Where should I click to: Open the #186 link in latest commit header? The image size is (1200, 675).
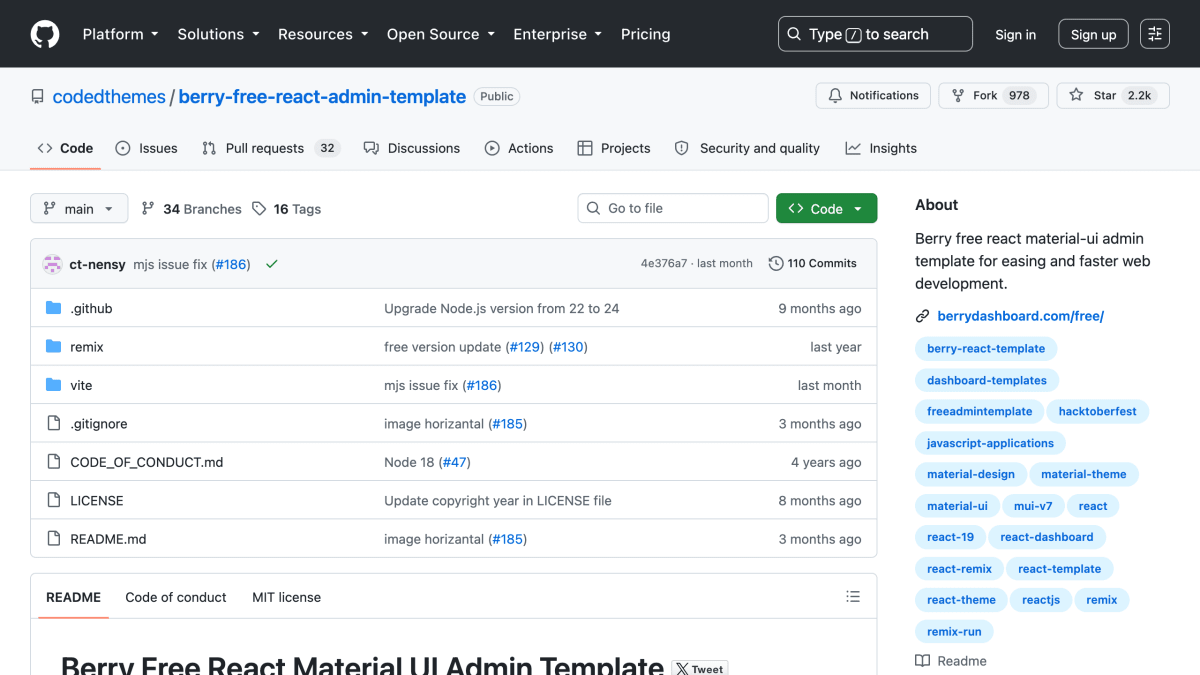[231, 264]
